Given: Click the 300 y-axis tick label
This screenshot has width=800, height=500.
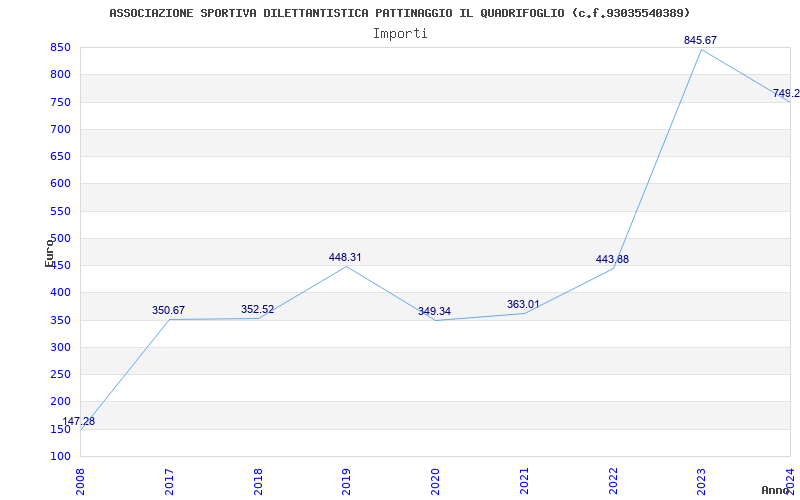Looking at the screenshot, I should click(60, 348).
